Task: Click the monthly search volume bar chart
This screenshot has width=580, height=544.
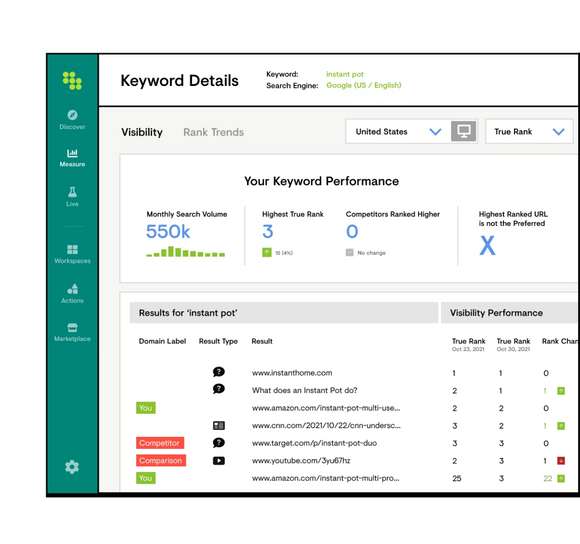Action: click(186, 251)
